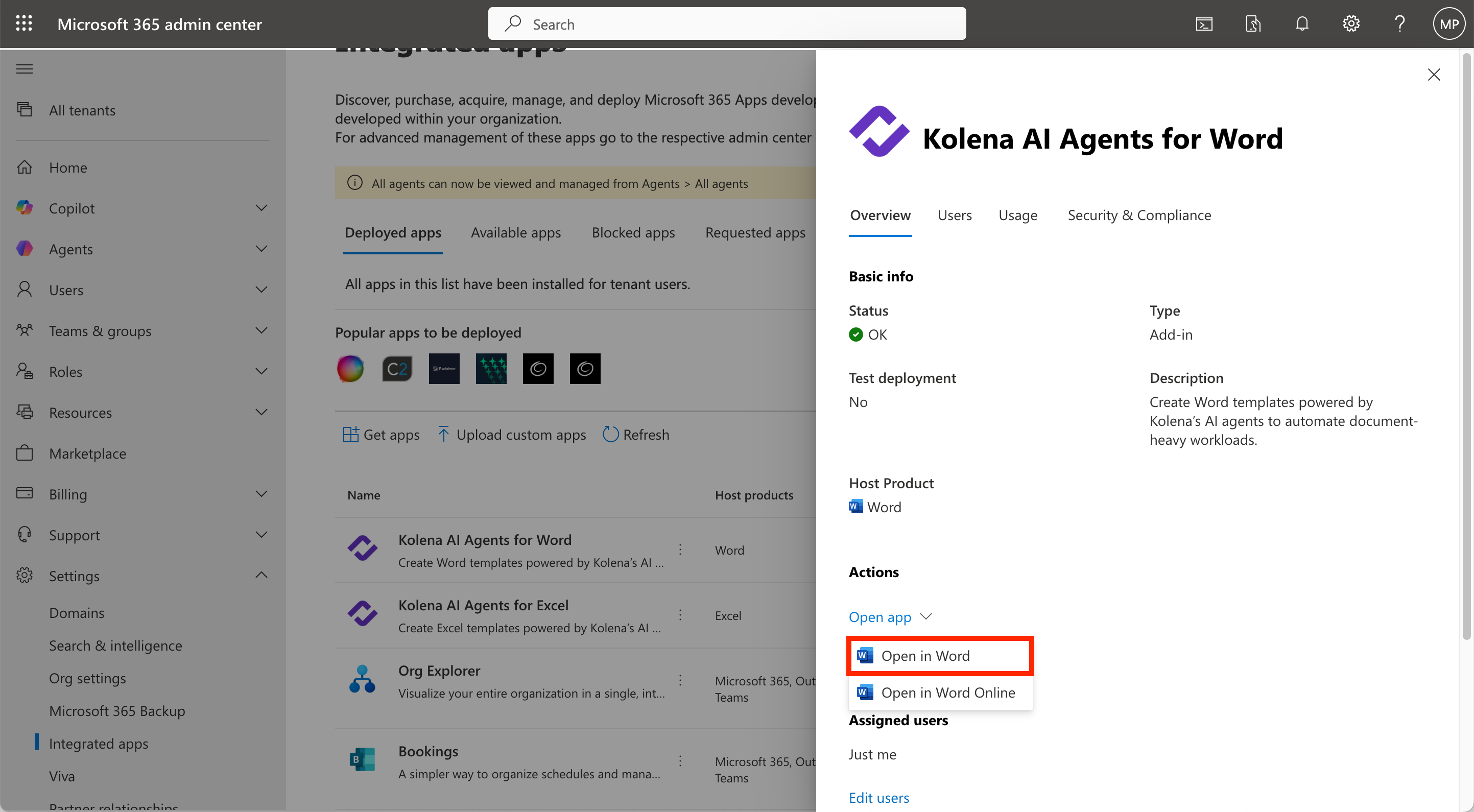The height and width of the screenshot is (812, 1474).
Task: Click the help question mark icon
Action: 1399,24
